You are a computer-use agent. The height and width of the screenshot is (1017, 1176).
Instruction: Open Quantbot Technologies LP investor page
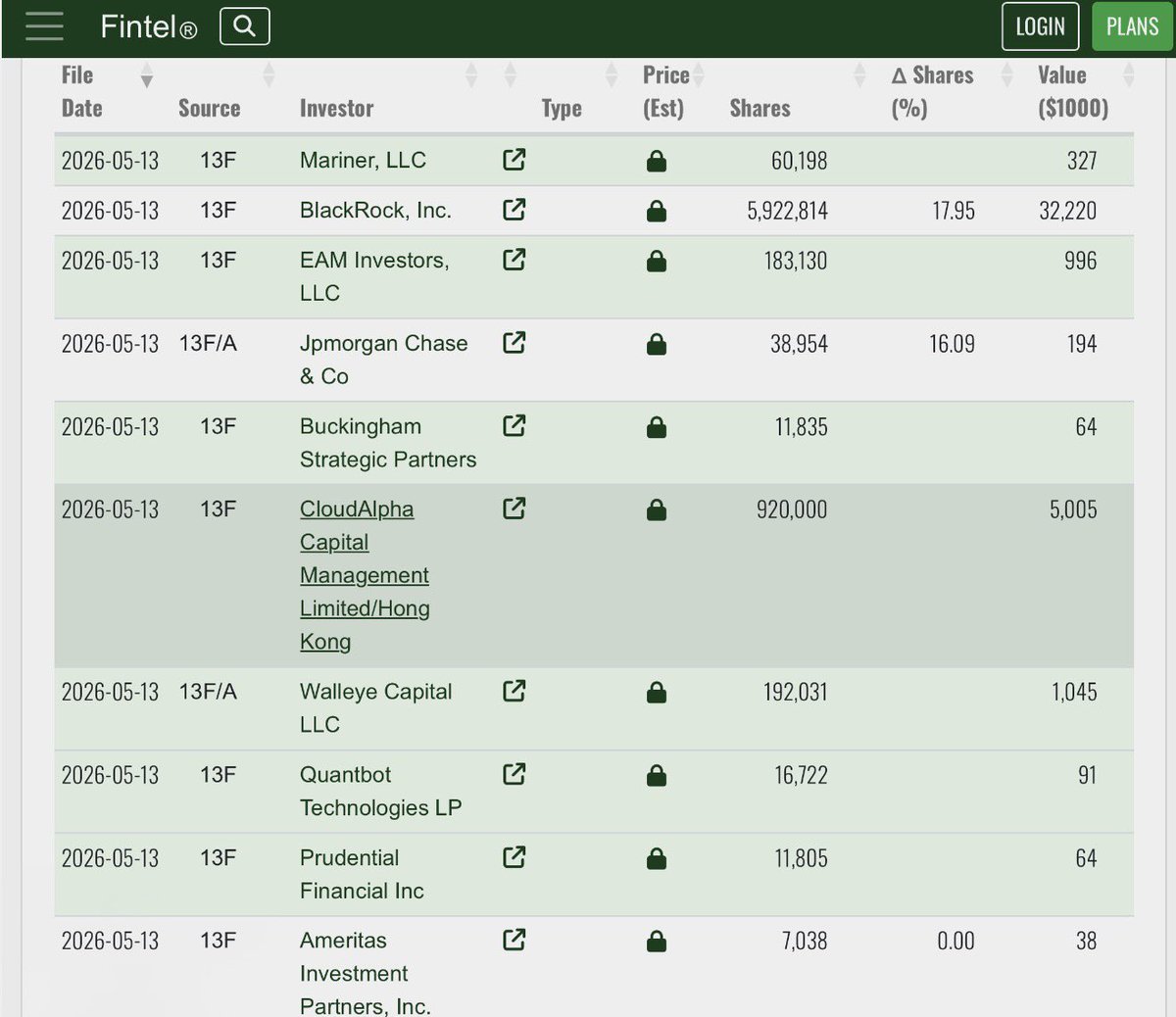tap(380, 791)
